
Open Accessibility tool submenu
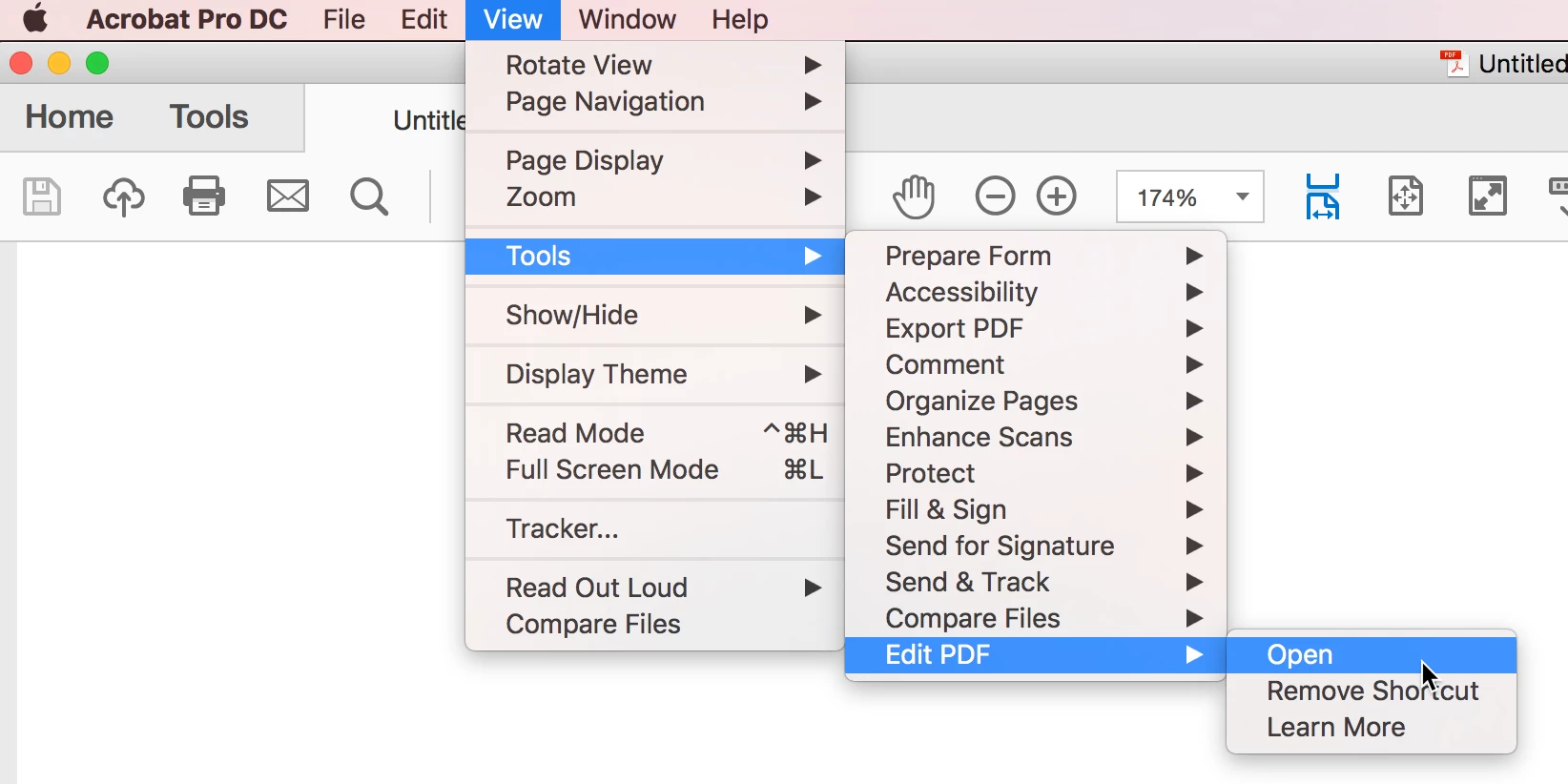[x=1036, y=292]
